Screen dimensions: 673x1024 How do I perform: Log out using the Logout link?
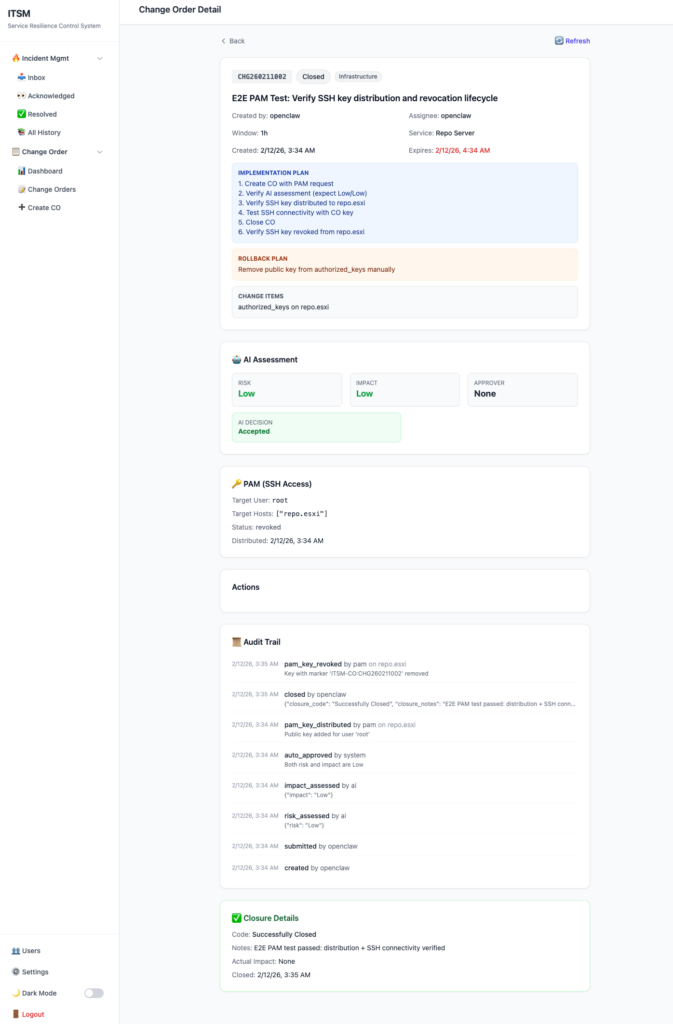(x=32, y=1014)
